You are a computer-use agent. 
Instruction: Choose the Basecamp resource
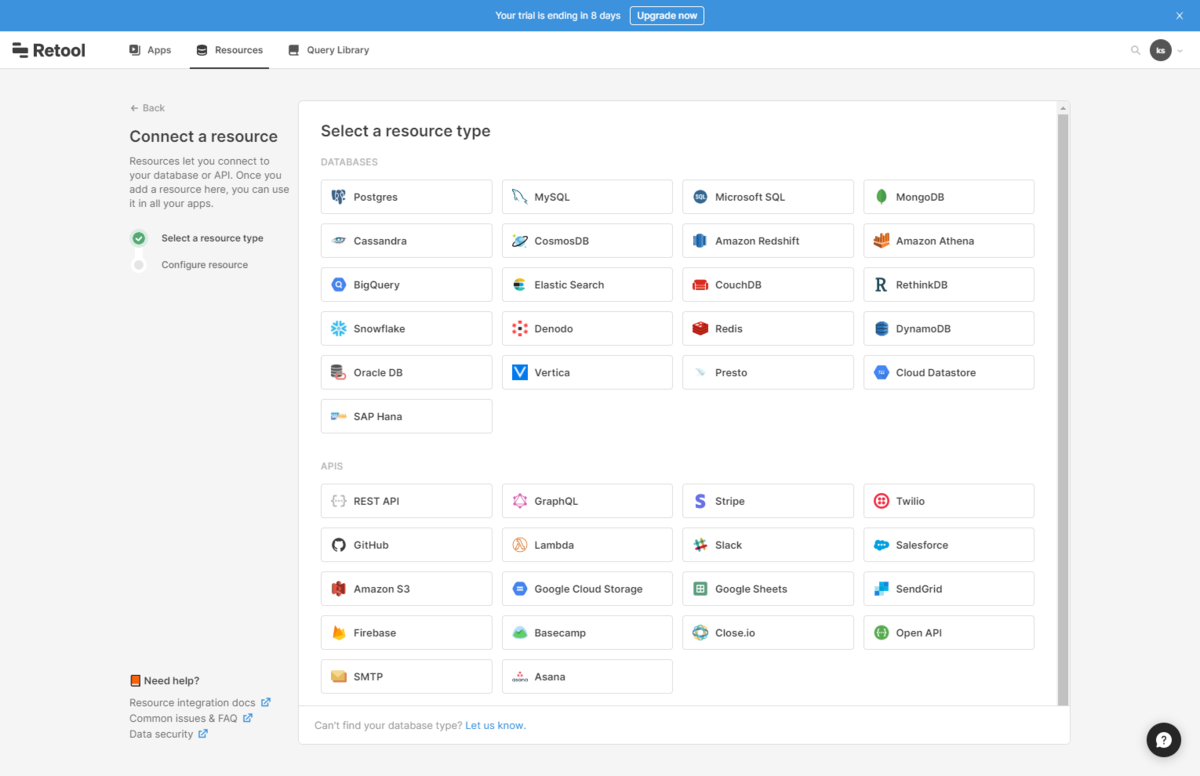(x=587, y=633)
